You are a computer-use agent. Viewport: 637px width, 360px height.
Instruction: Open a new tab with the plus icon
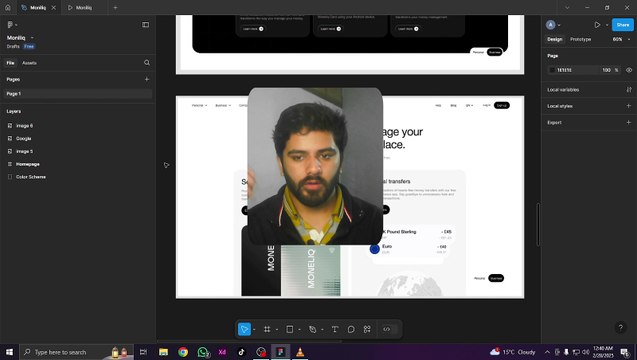[115, 7]
